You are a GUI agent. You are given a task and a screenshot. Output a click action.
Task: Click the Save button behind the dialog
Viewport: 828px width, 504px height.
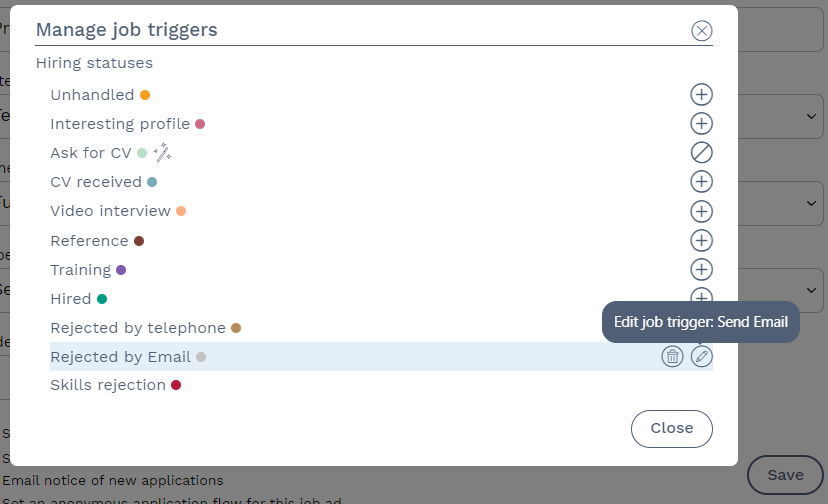point(785,475)
